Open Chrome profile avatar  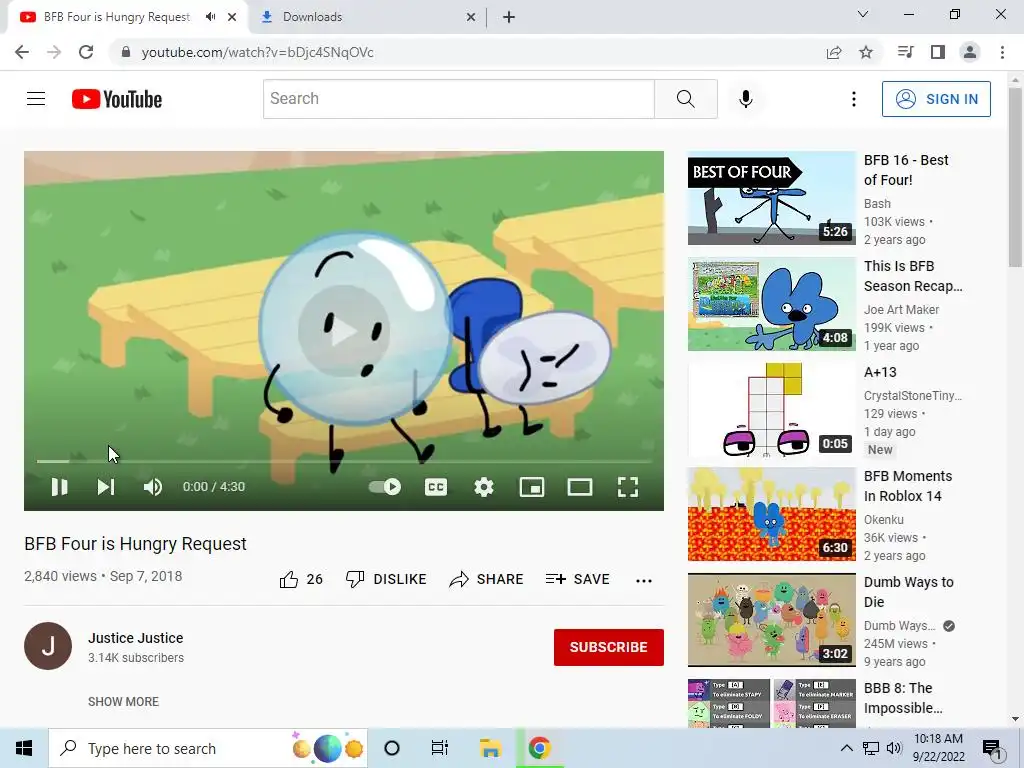click(x=970, y=52)
